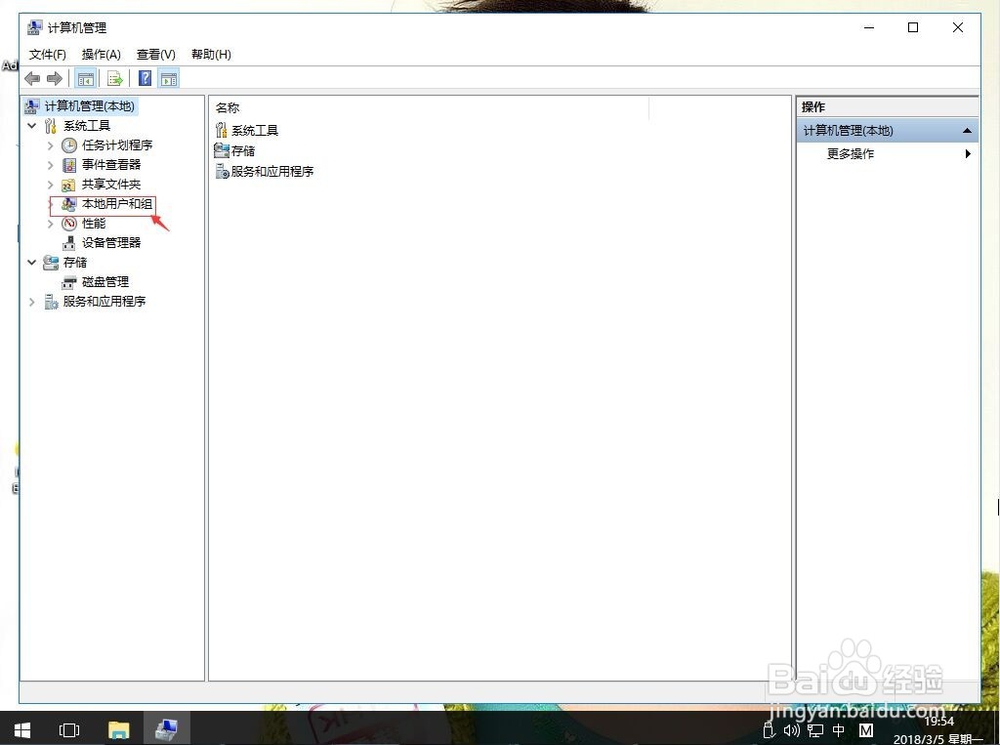Click the M input method tray icon
The width and height of the screenshot is (1000, 745).
coord(865,730)
